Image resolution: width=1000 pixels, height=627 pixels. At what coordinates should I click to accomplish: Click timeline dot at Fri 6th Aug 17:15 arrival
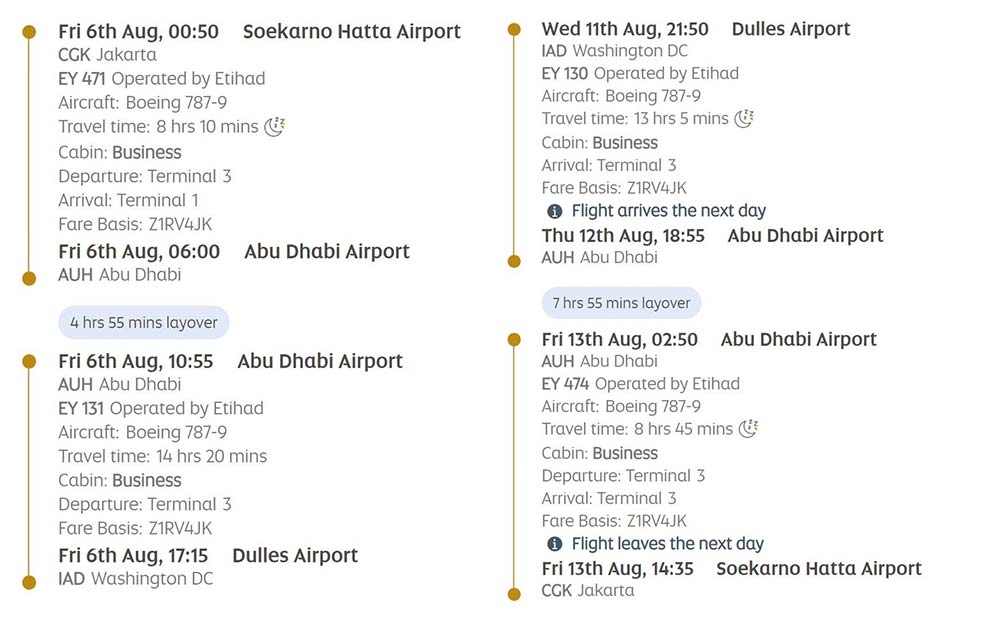tap(30, 581)
